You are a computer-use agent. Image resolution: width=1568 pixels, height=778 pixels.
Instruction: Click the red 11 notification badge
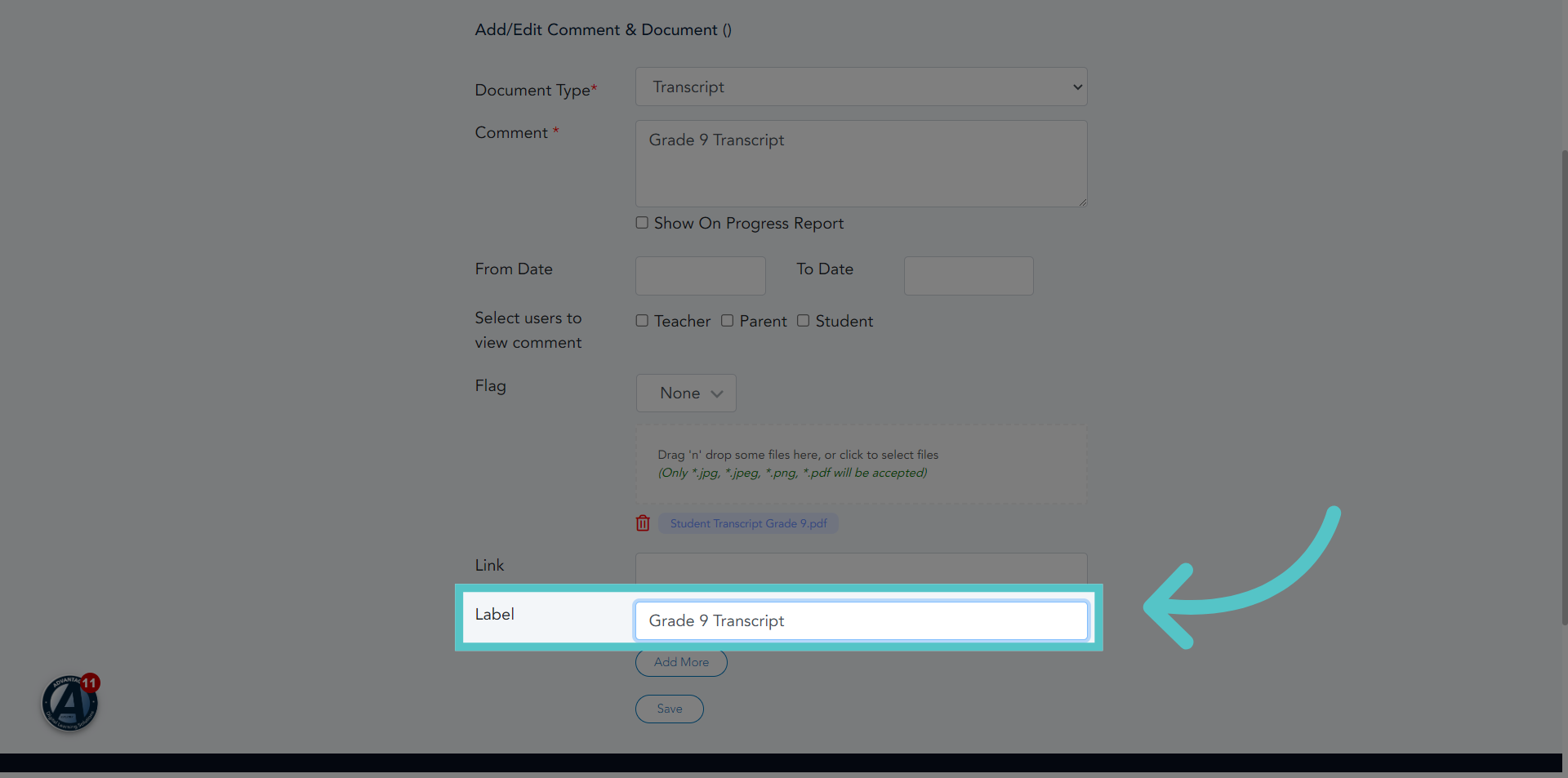tap(90, 682)
